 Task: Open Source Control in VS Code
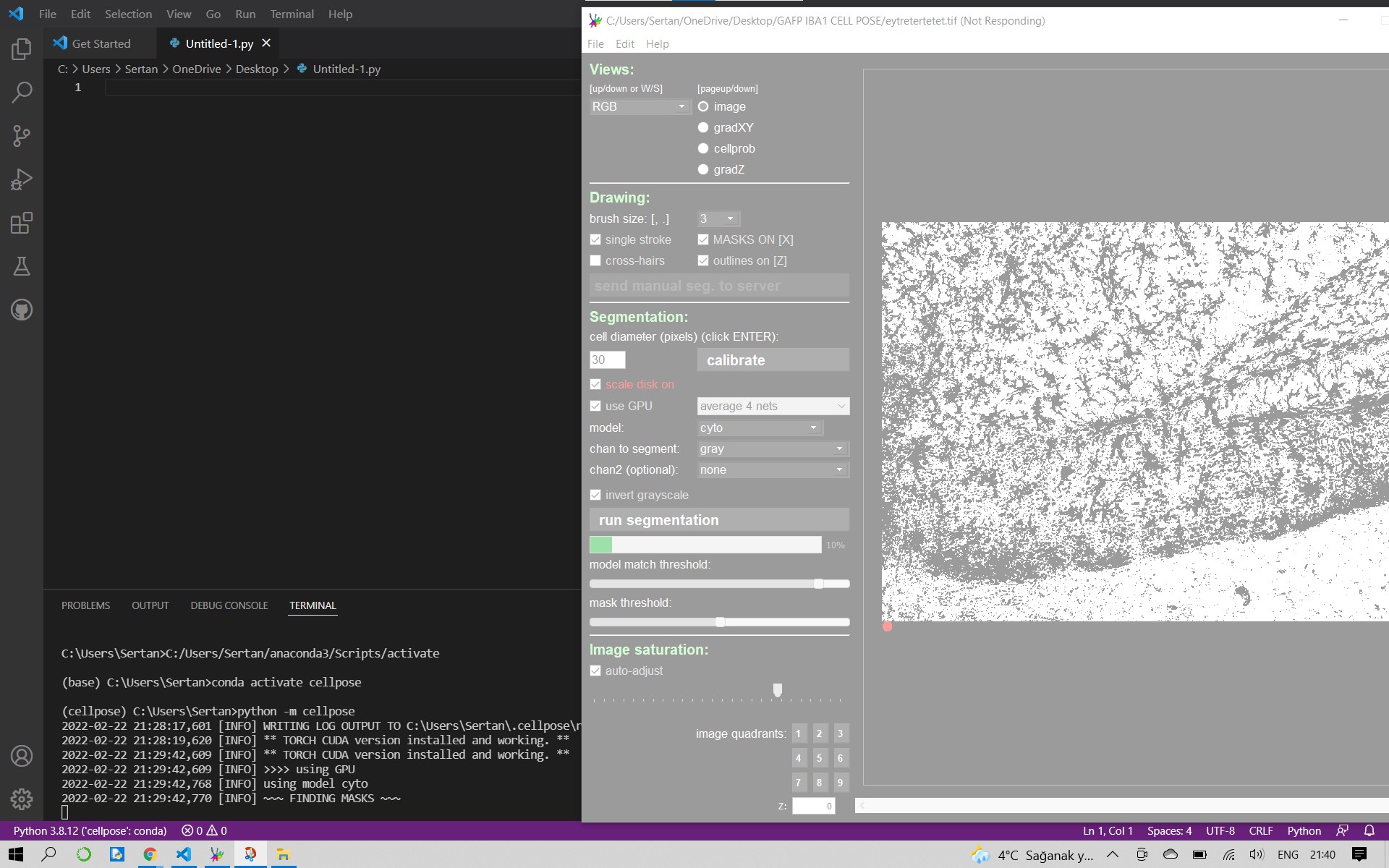(x=22, y=136)
